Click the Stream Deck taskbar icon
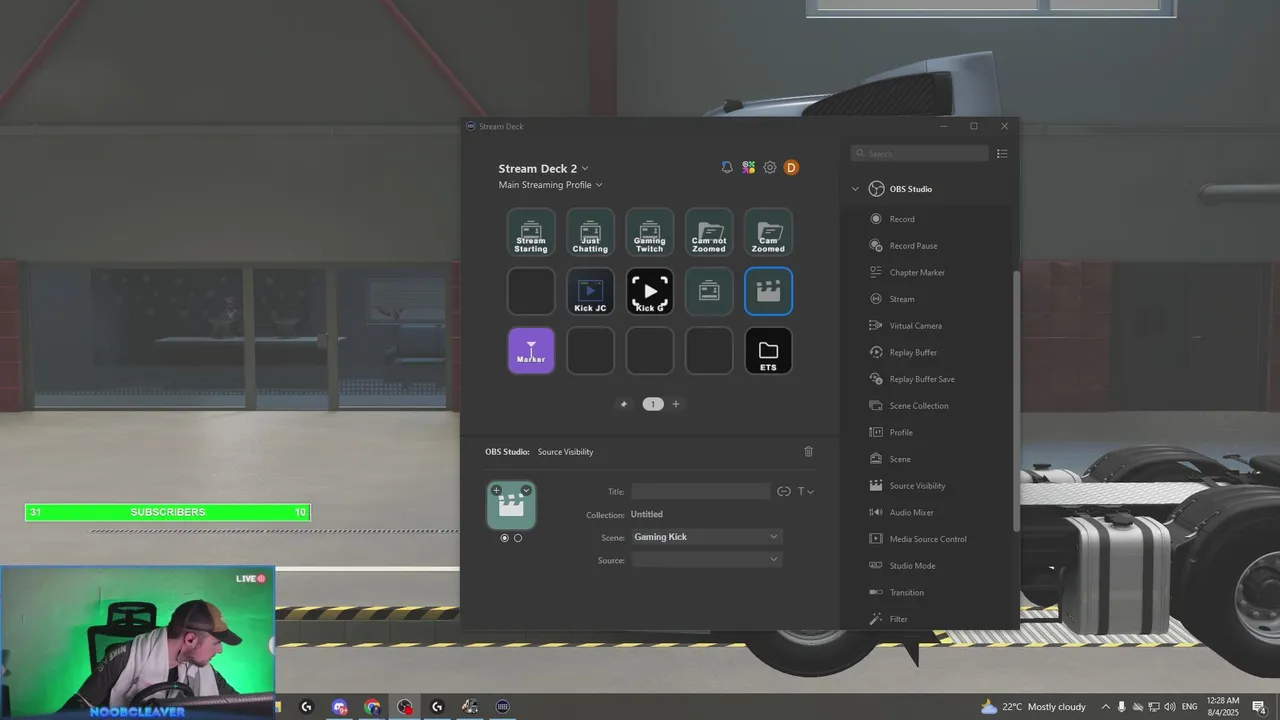 (x=503, y=707)
